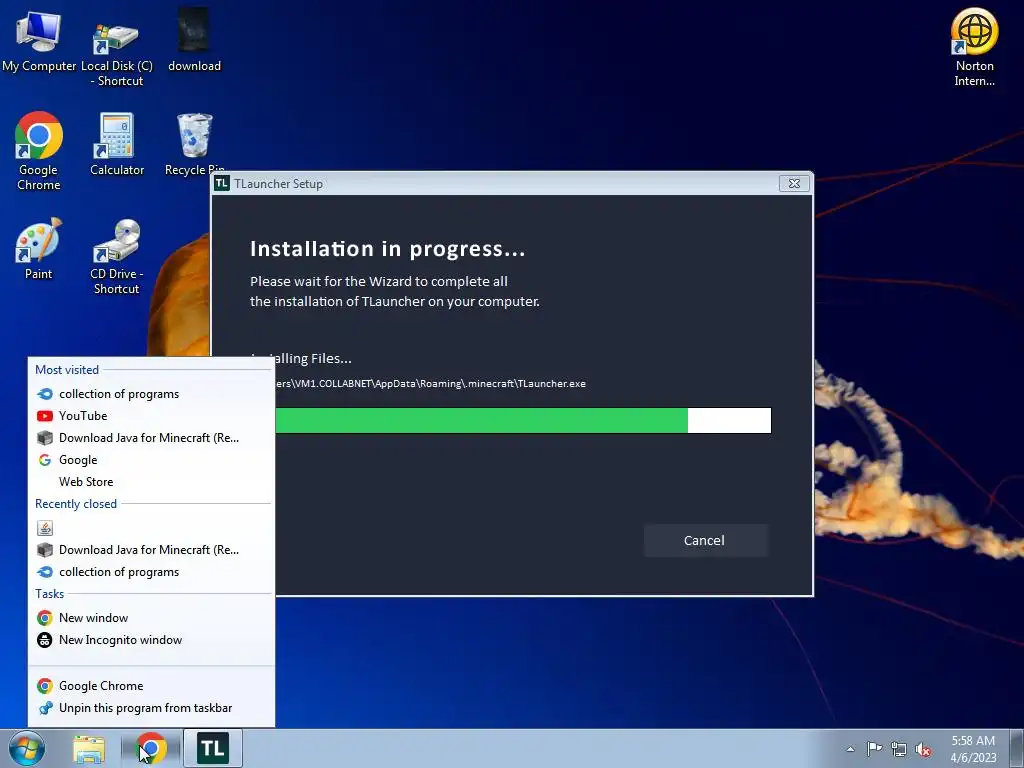Open Local Disk (C) shortcut icon
Screen dimensions: 1024x768
116,51
